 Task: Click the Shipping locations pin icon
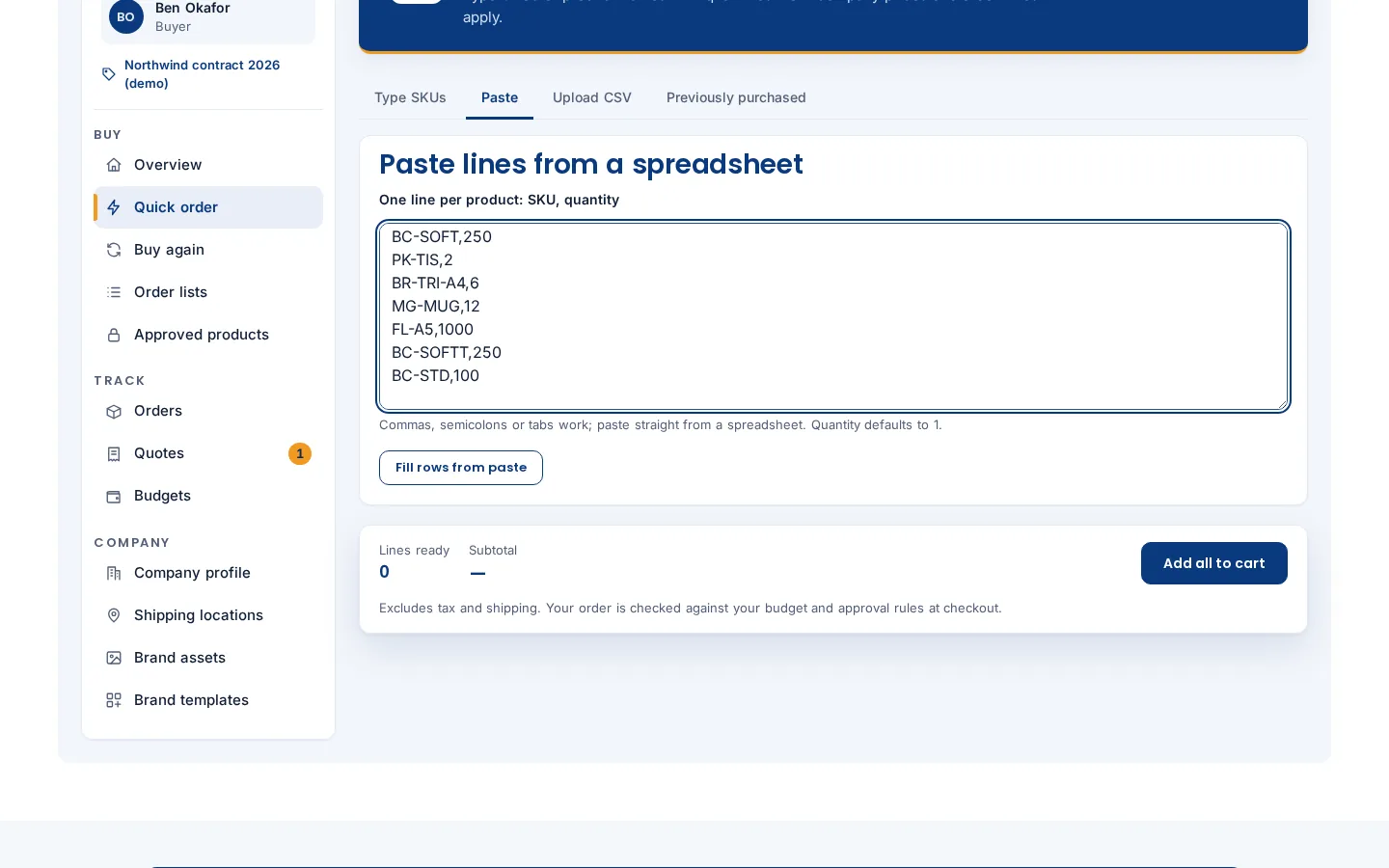114,615
